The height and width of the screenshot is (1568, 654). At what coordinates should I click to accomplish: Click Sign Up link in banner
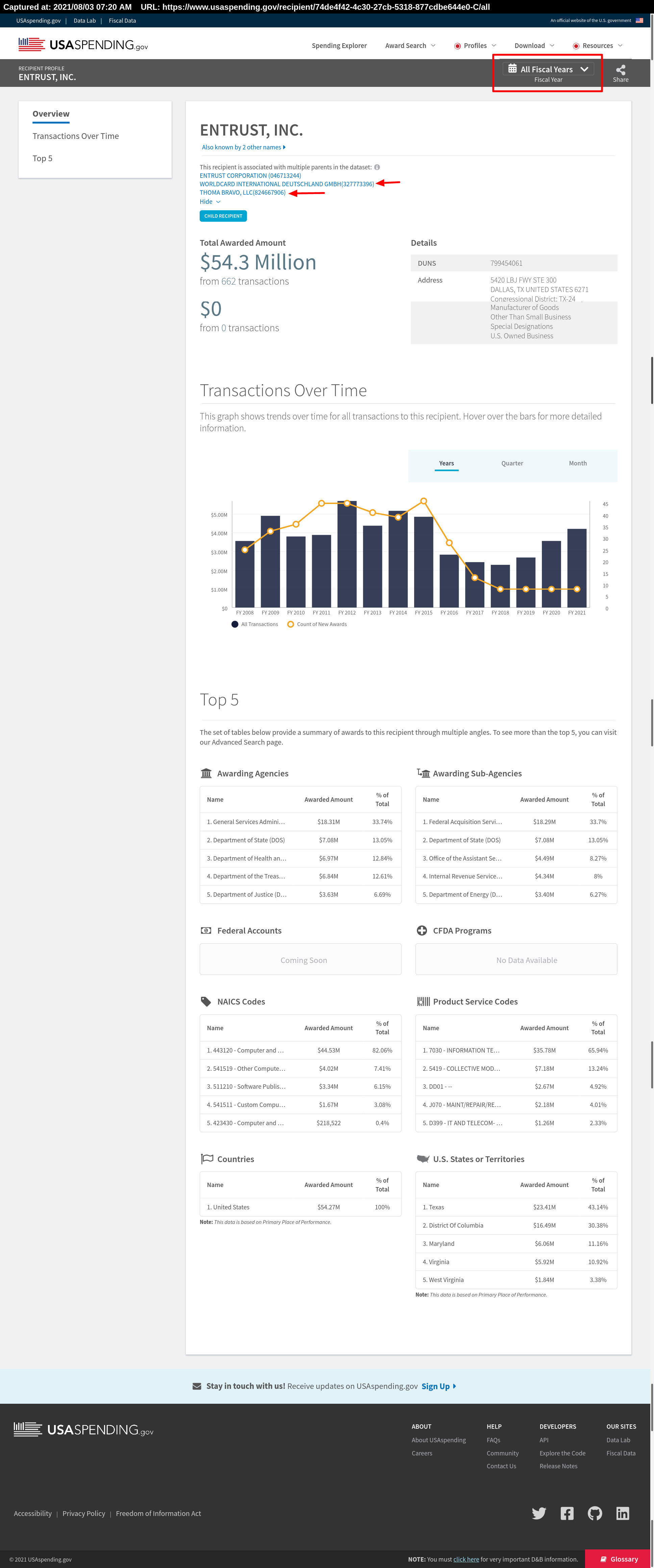click(438, 1386)
